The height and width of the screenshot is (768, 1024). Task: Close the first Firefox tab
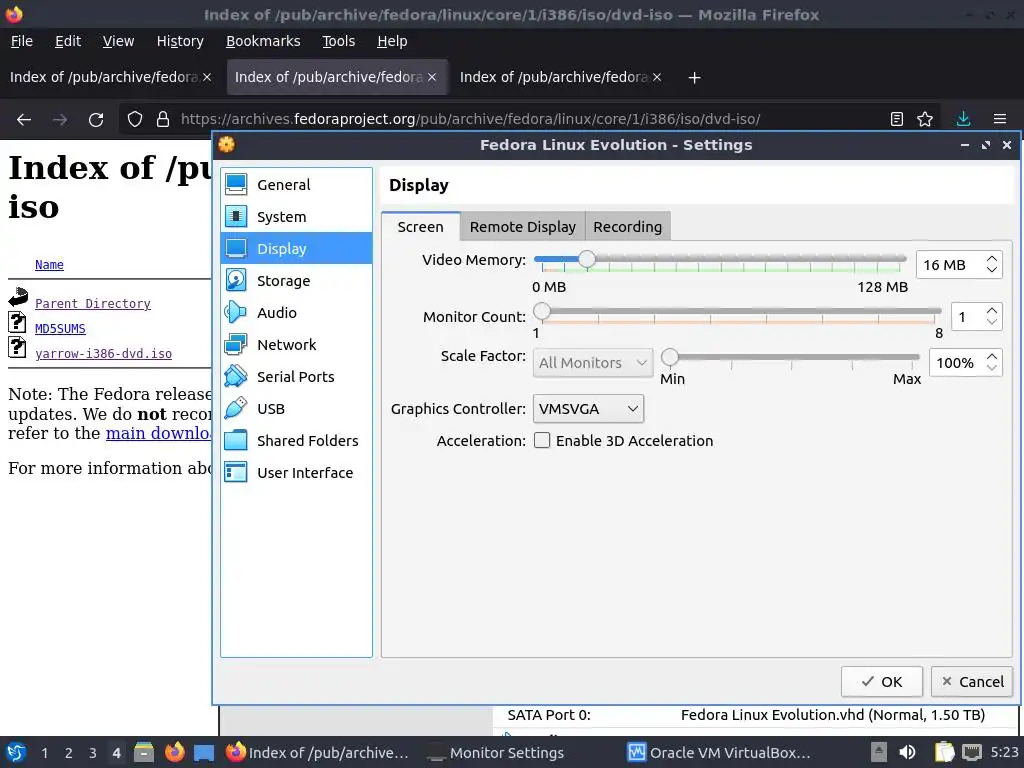[207, 77]
